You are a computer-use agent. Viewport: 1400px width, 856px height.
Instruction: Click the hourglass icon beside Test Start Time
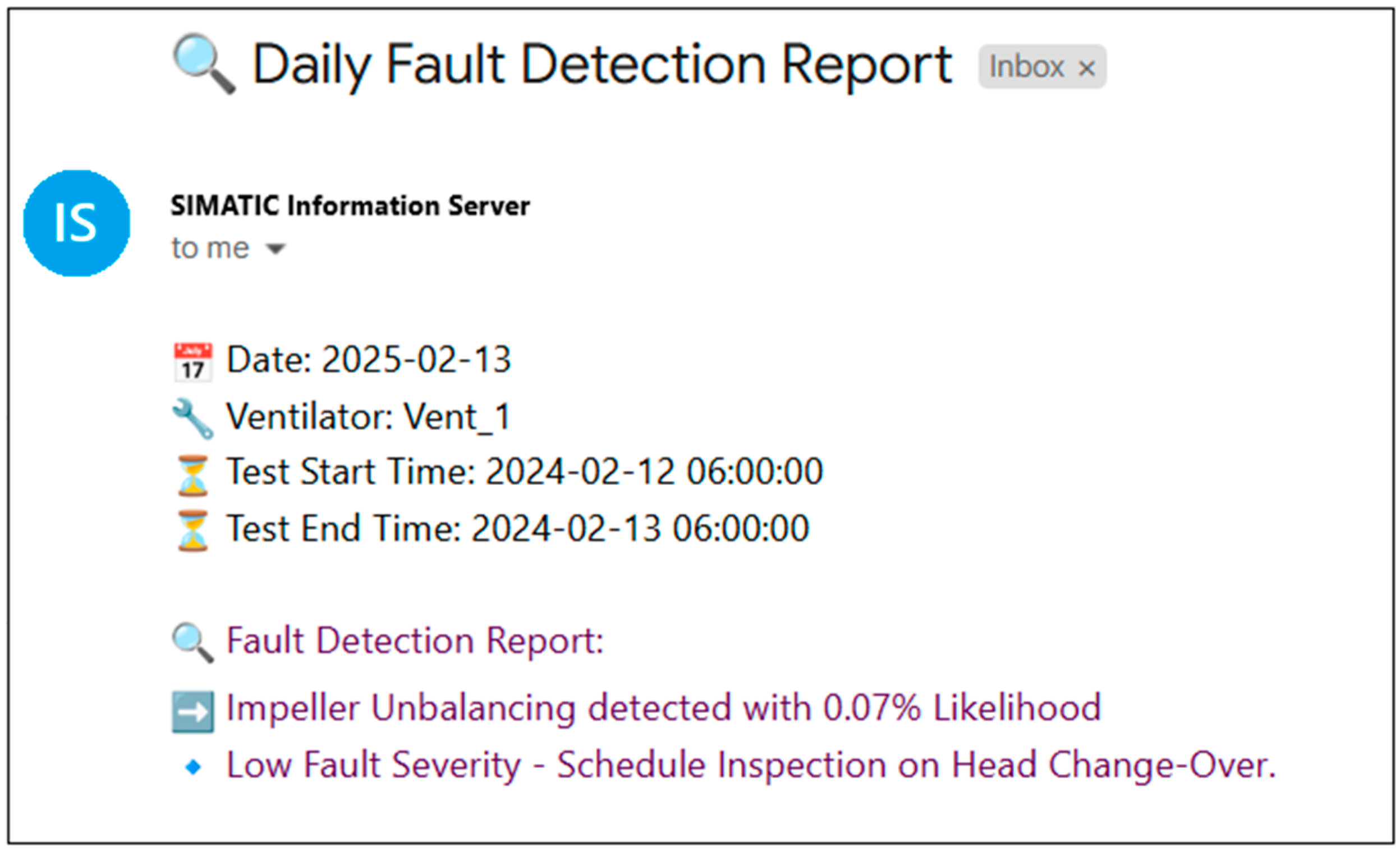point(192,474)
